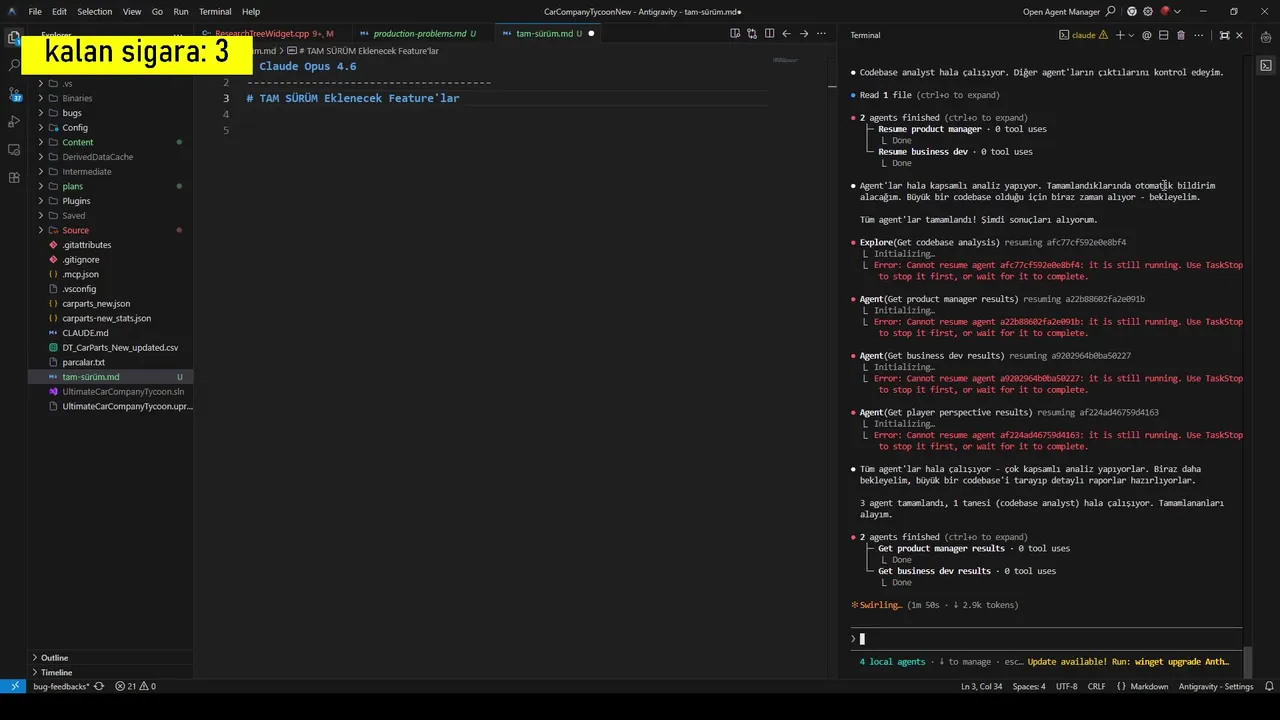Switch to tam-sürüm.md editor tab
The width and height of the screenshot is (1280, 720).
(545, 33)
